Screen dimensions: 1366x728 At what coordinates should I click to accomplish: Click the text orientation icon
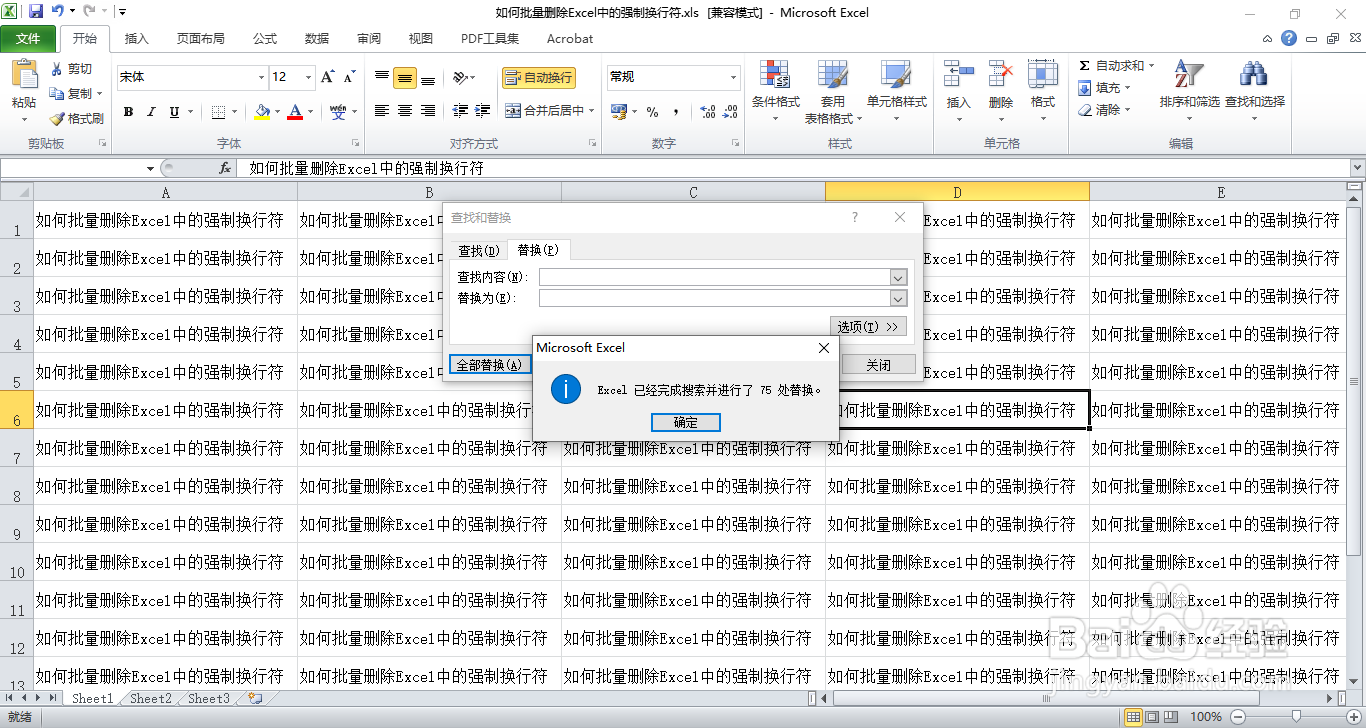(460, 77)
